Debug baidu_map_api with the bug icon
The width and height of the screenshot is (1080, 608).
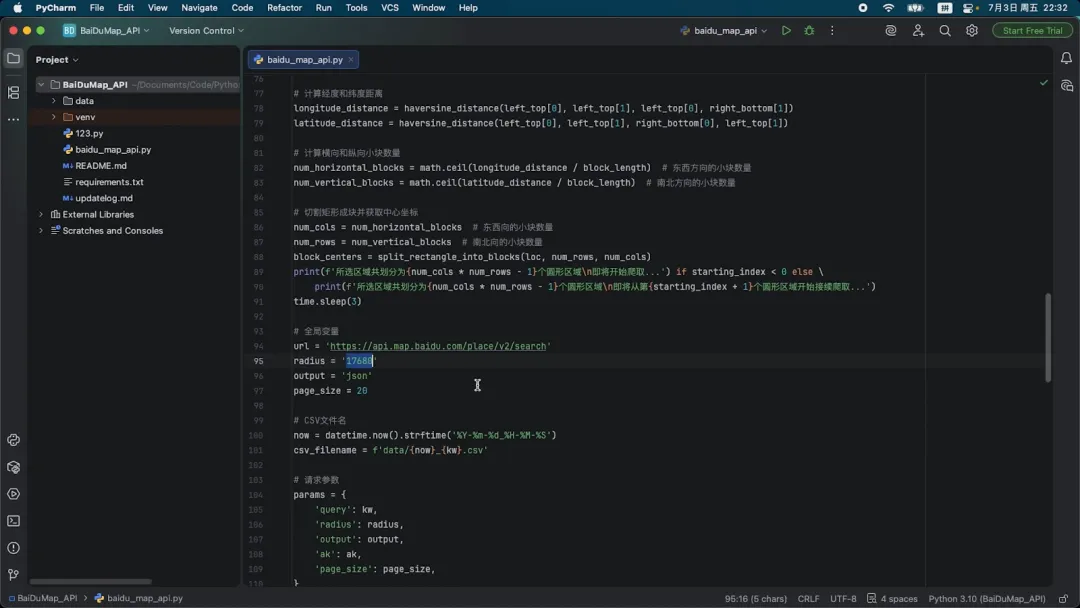[x=809, y=30]
